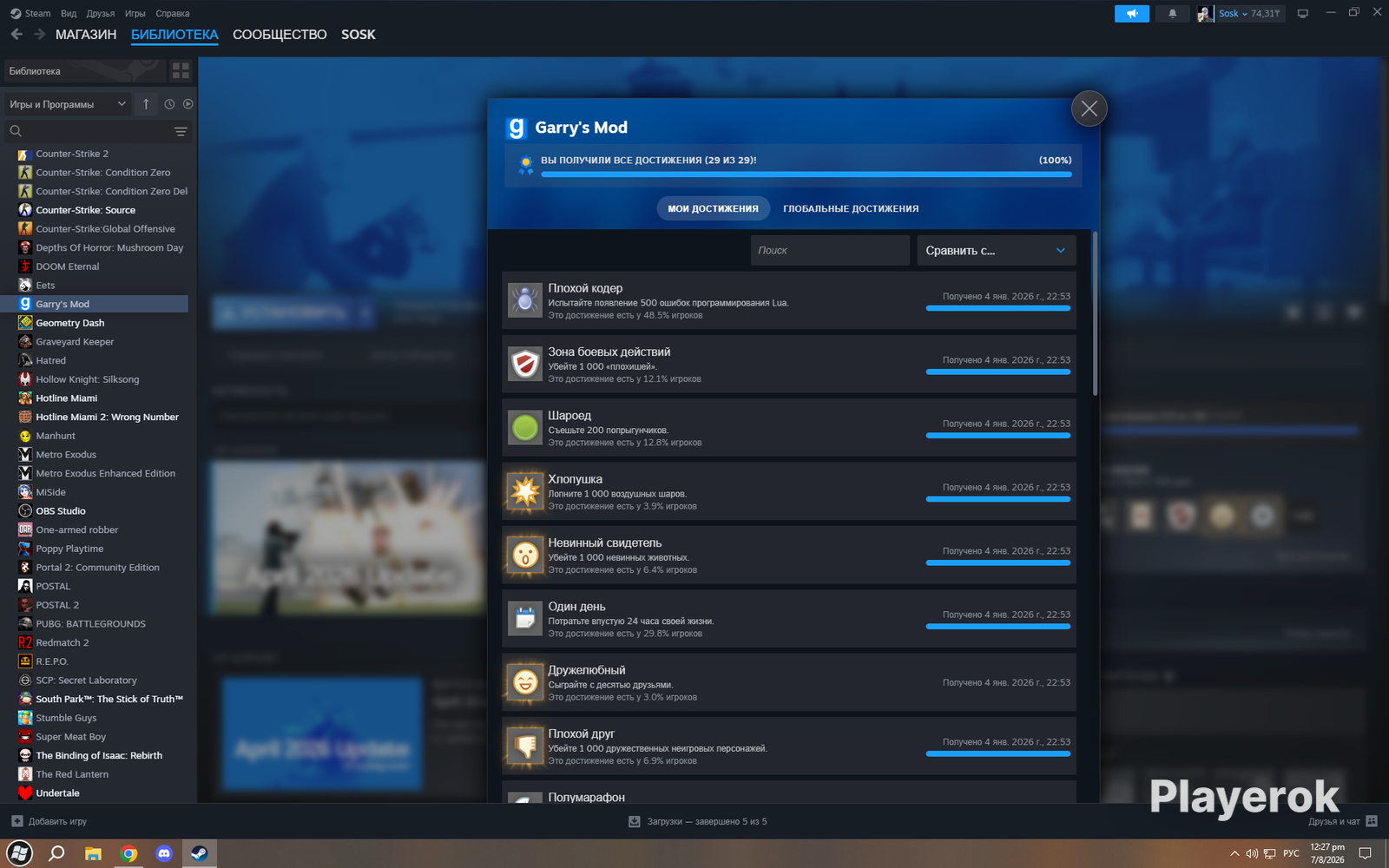Open the SOSK profile section
The image size is (1389, 868).
(x=359, y=35)
